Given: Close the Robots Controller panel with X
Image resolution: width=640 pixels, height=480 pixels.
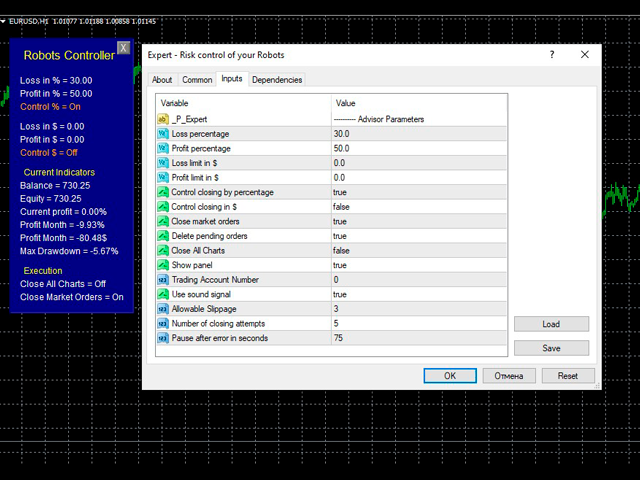Looking at the screenshot, I should [x=123, y=48].
